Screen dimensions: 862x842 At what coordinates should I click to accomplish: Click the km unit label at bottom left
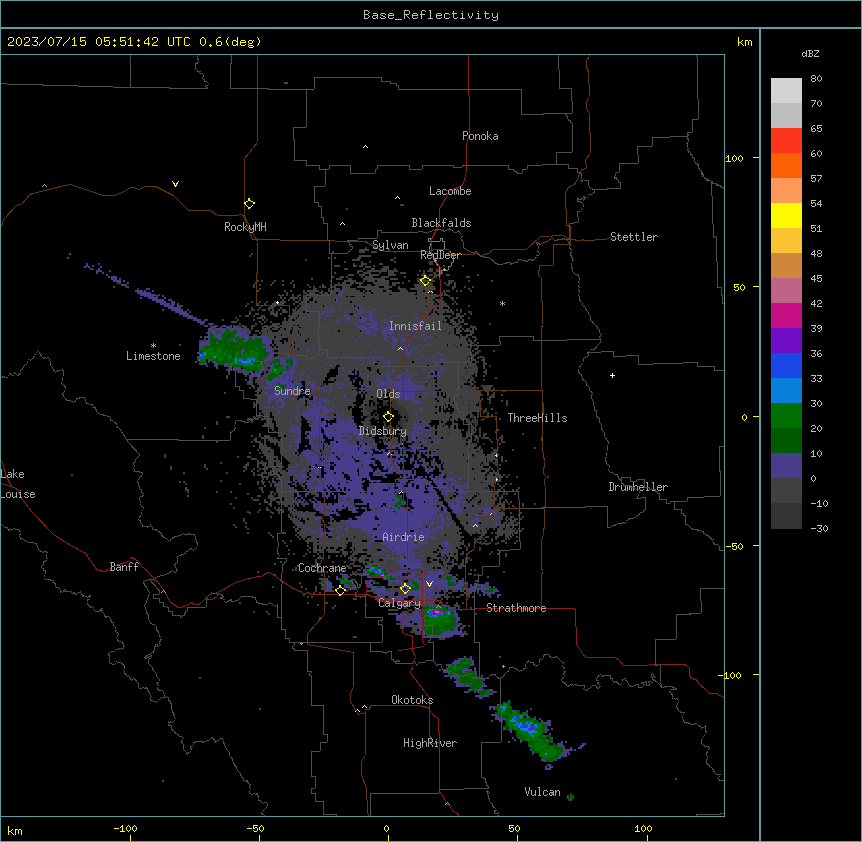[15, 830]
